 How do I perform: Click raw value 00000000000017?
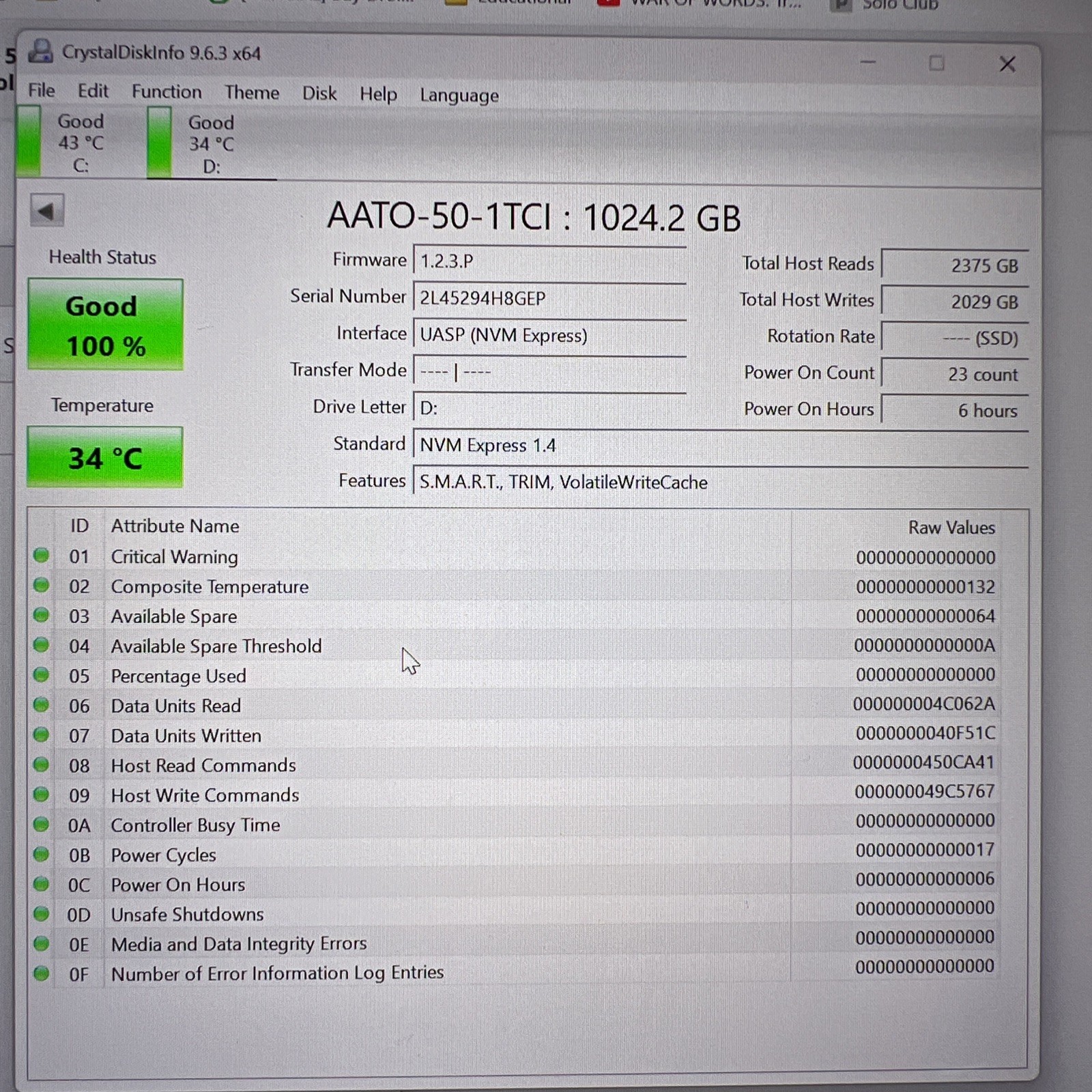pos(925,850)
